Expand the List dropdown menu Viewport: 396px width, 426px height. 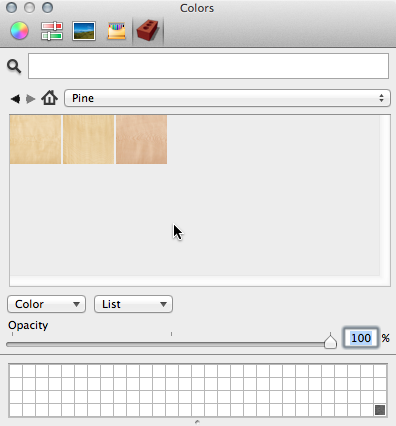pyautogui.click(x=133, y=304)
